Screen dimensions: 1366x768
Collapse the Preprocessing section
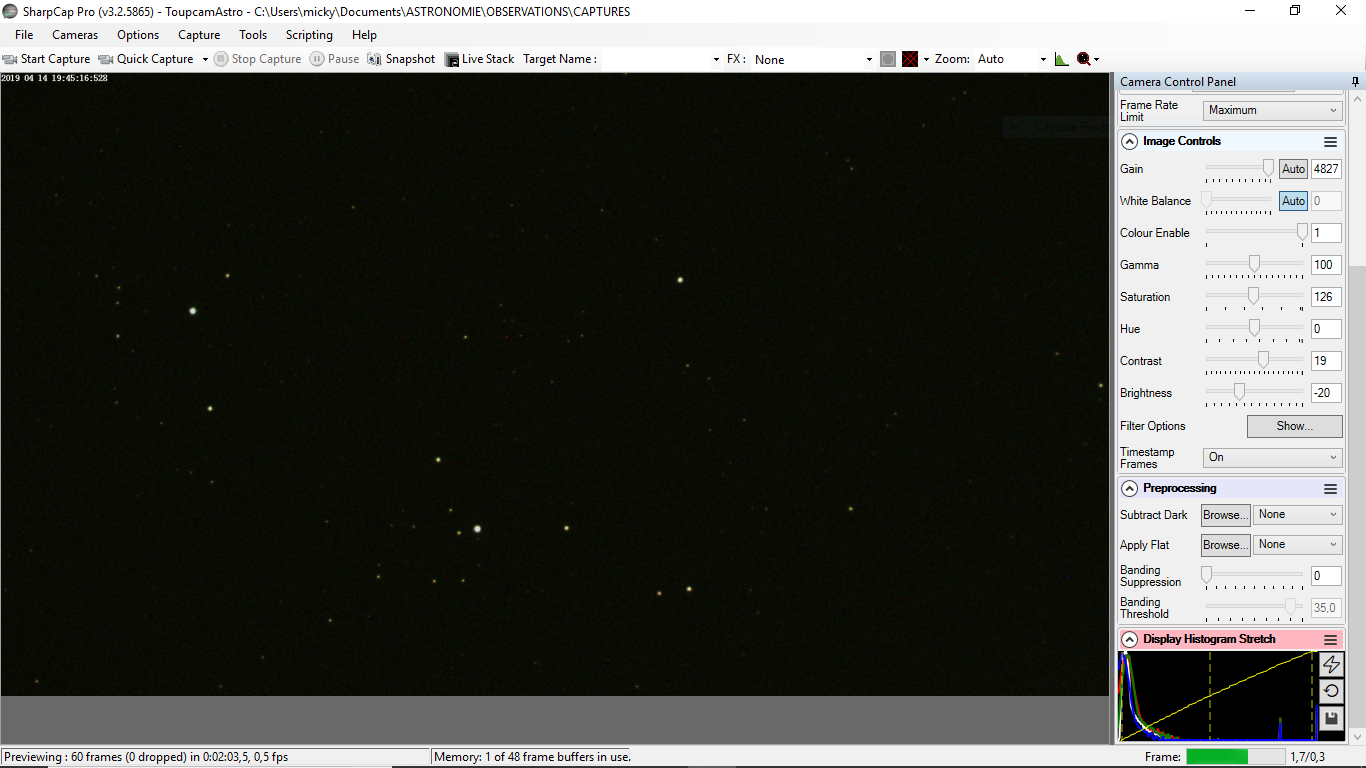click(x=1130, y=489)
